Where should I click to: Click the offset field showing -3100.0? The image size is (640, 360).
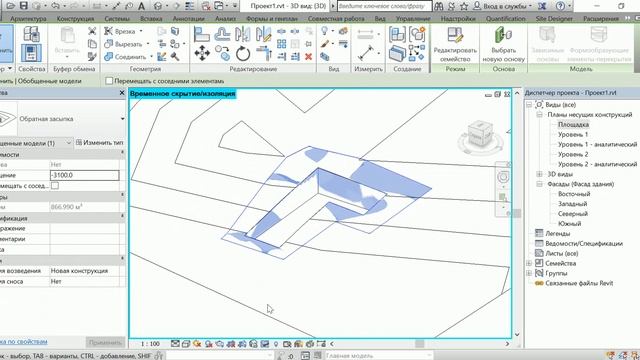[x=84, y=175]
